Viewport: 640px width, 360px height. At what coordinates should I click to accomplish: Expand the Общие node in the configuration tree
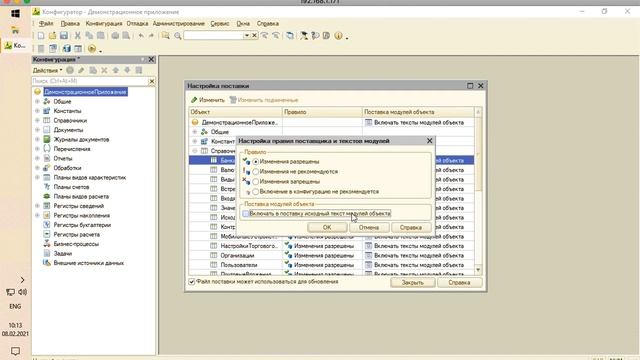click(x=37, y=101)
